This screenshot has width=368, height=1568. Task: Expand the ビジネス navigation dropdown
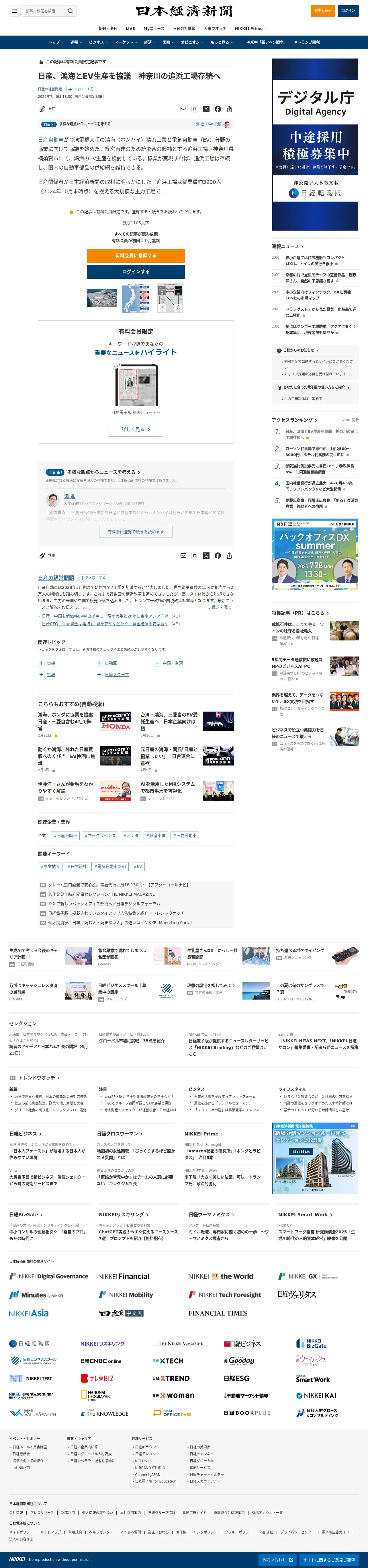tap(98, 43)
